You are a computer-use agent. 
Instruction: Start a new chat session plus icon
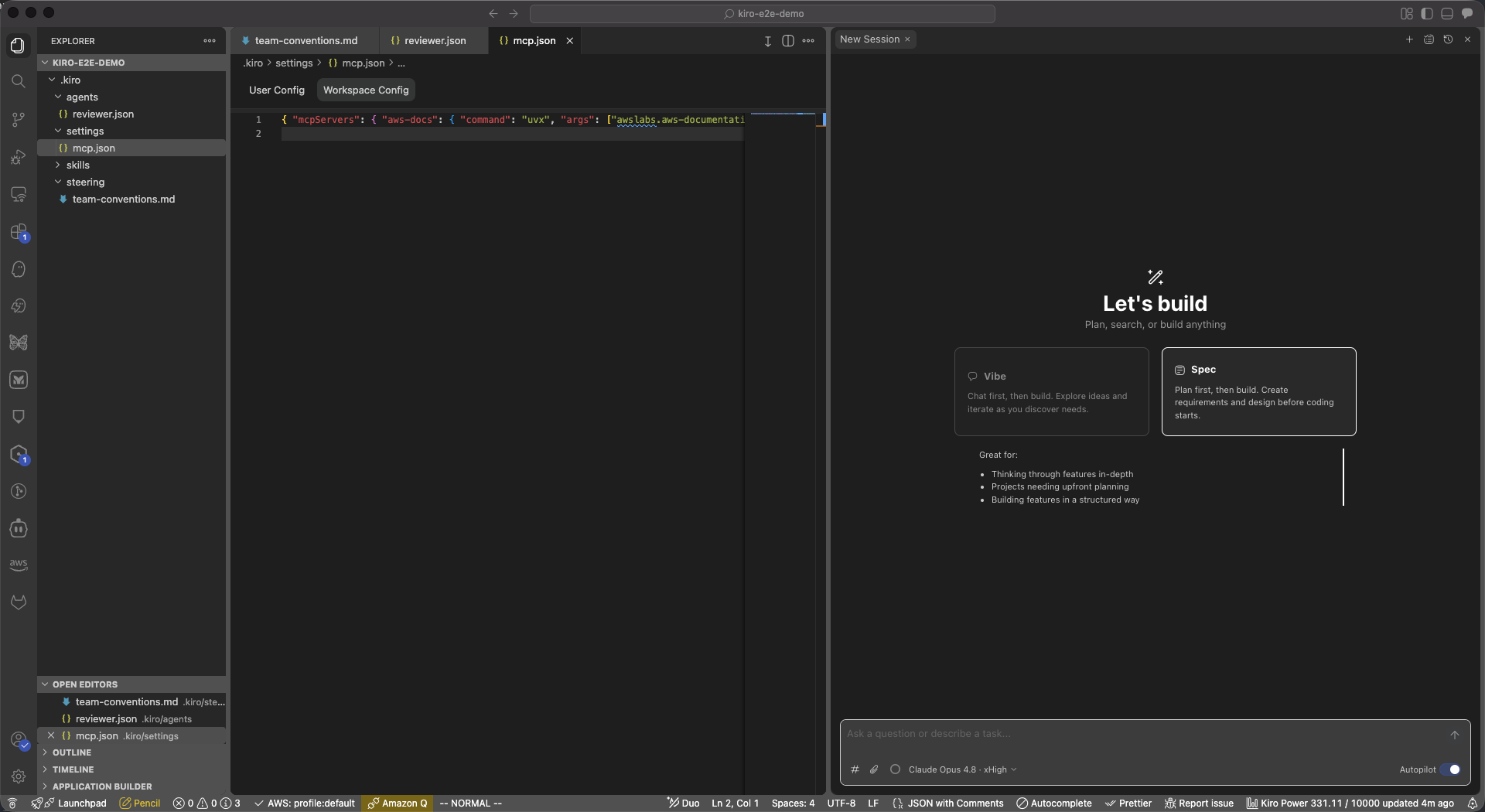1409,39
